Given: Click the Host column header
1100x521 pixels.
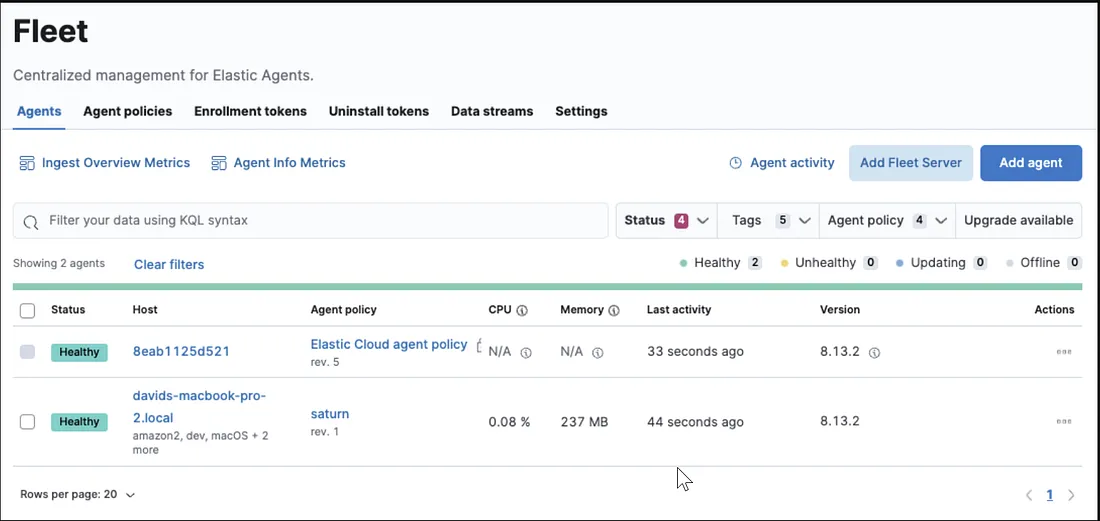Looking at the screenshot, I should tap(145, 309).
